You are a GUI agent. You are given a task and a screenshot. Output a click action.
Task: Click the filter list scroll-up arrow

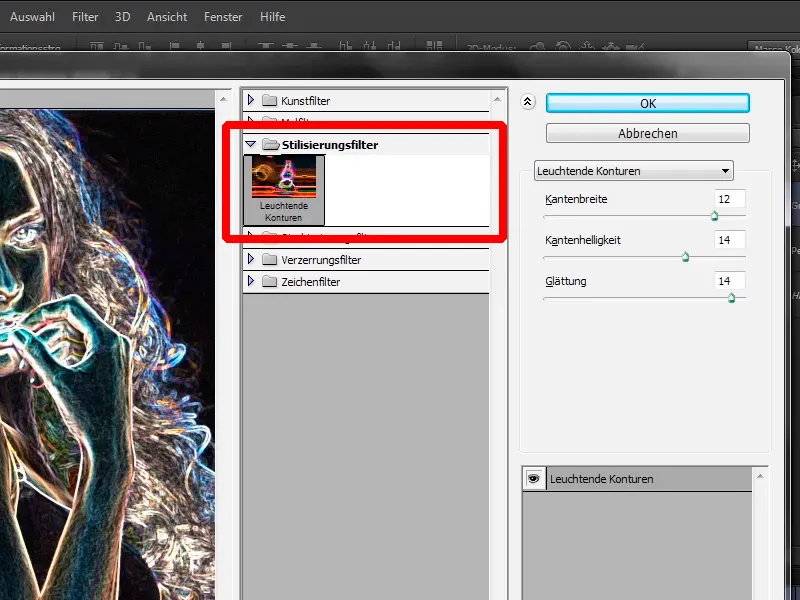497,99
